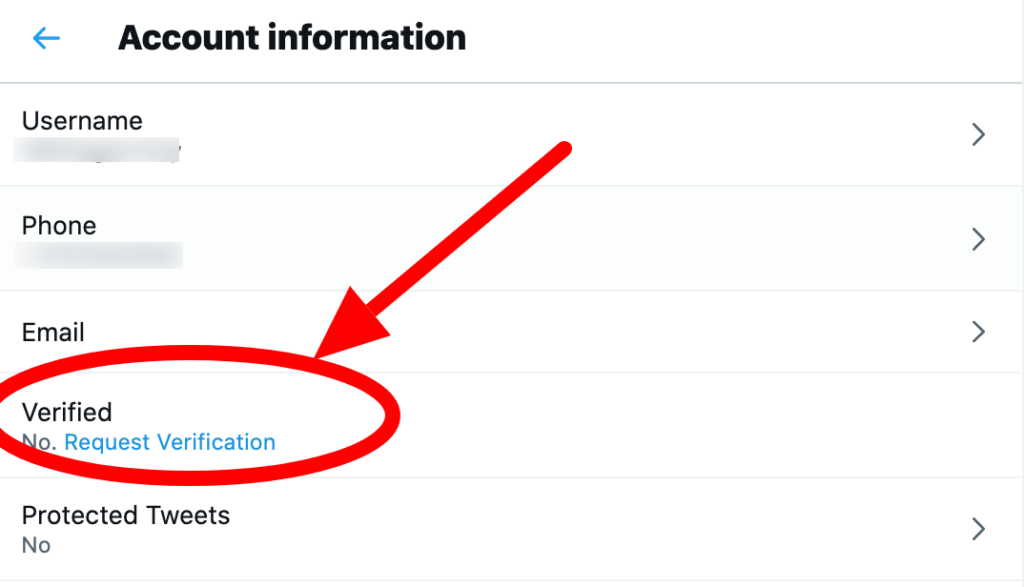Click the blurred phone number value

tap(100, 254)
